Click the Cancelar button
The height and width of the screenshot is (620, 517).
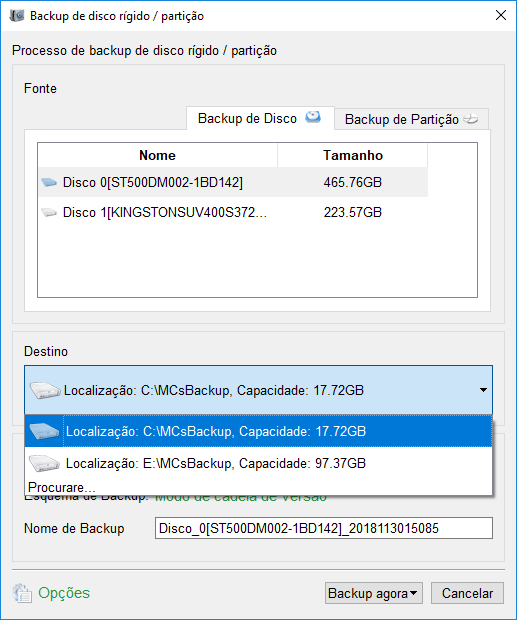click(467, 593)
